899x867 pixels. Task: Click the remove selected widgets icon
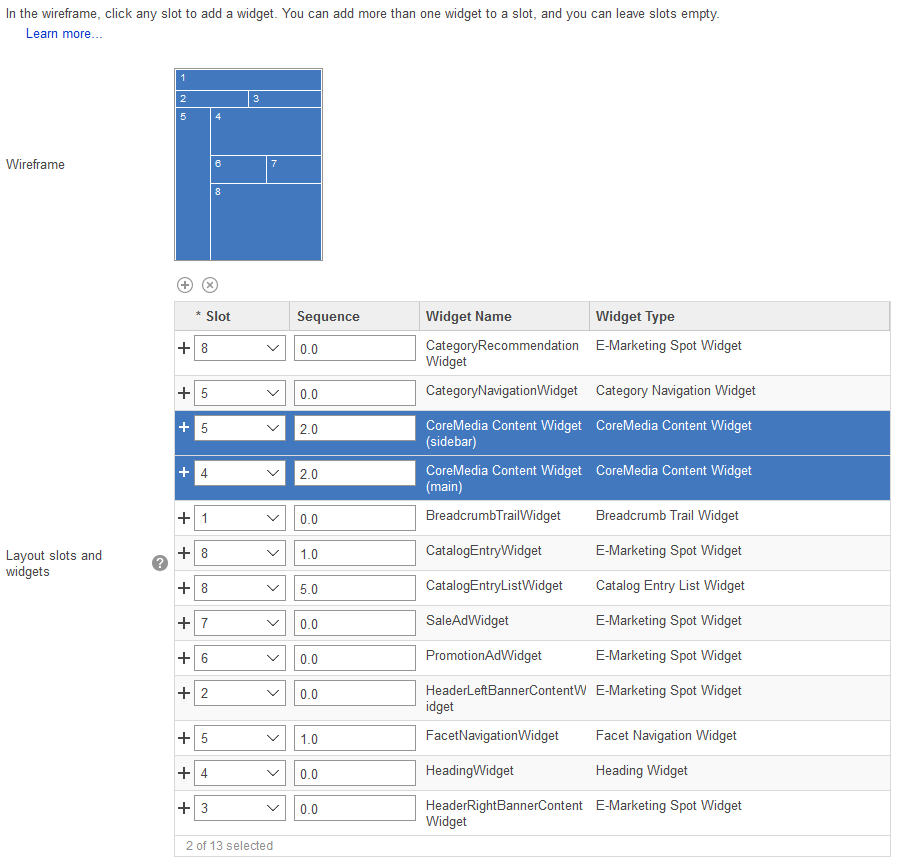click(210, 285)
